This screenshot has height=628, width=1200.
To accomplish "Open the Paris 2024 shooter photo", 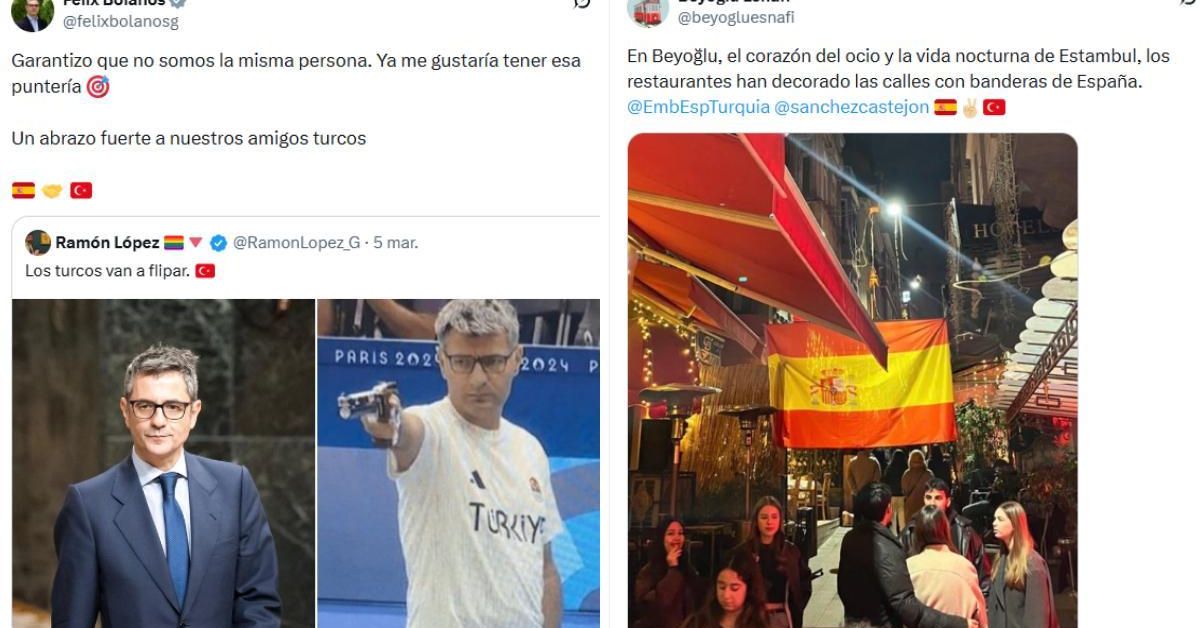I will click(459, 463).
